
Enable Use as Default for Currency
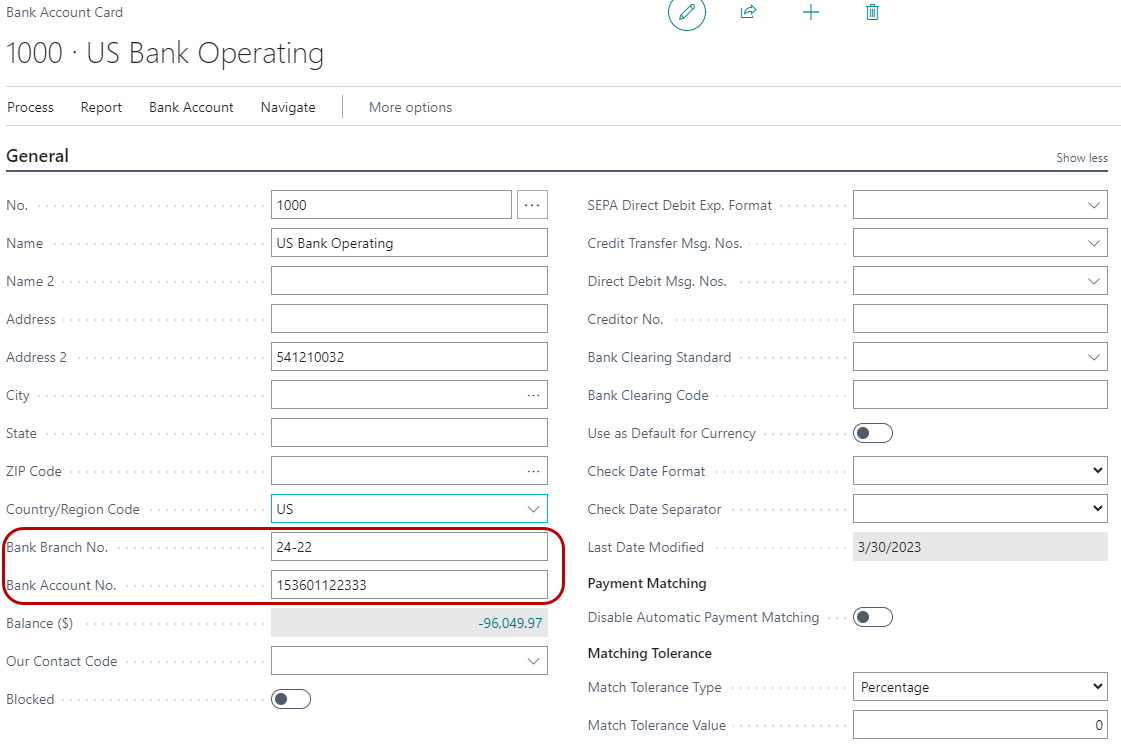pos(872,433)
